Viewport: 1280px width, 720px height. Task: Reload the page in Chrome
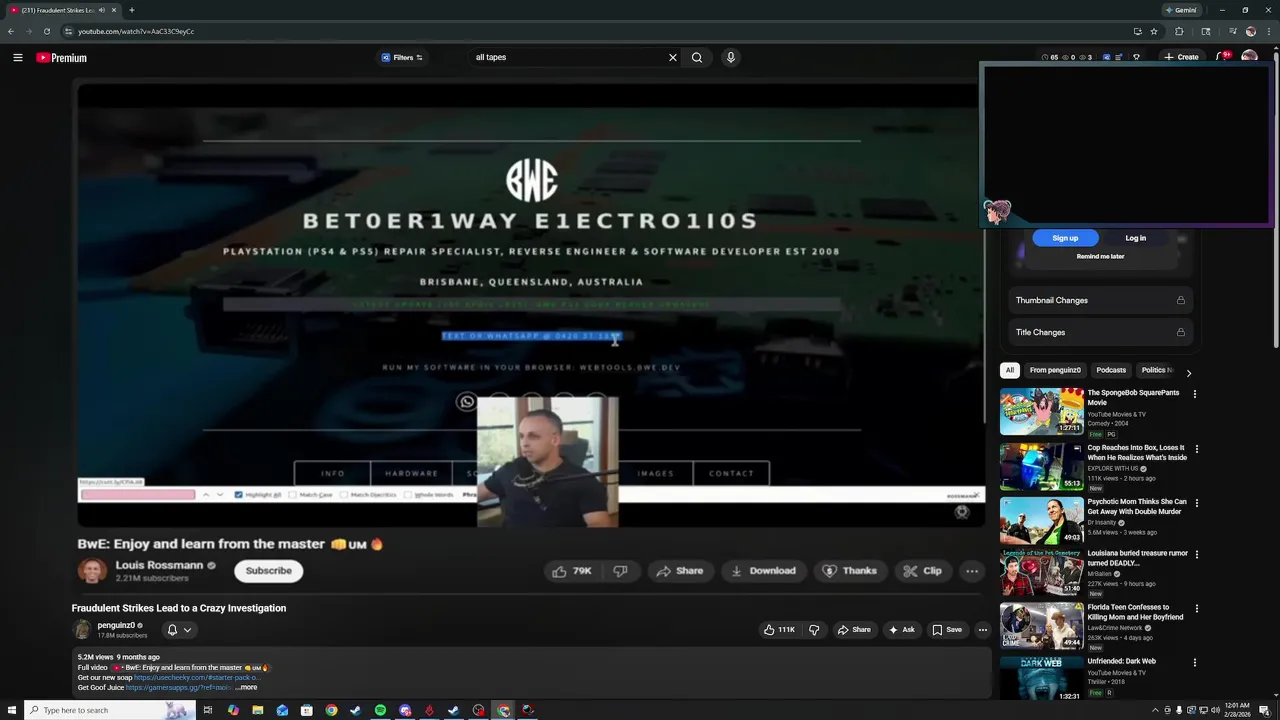coord(46,31)
